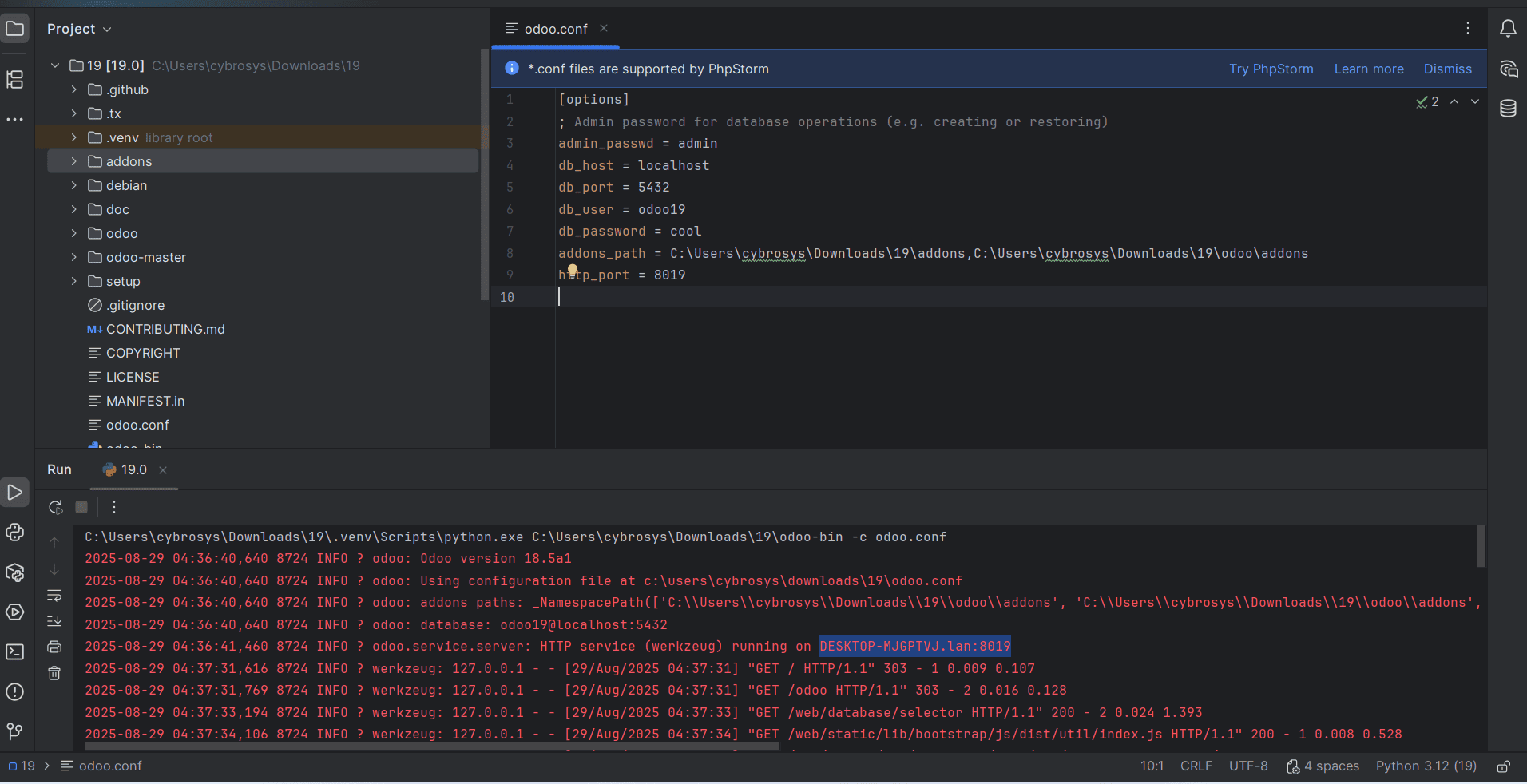1527x784 pixels.
Task: Print the console output
Action: click(x=54, y=647)
